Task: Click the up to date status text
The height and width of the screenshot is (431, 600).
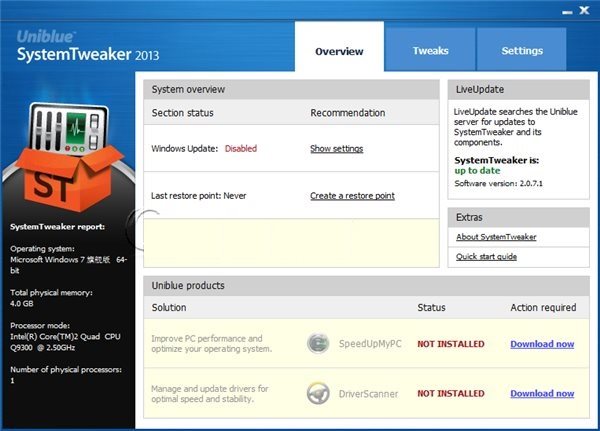Action: [477, 171]
